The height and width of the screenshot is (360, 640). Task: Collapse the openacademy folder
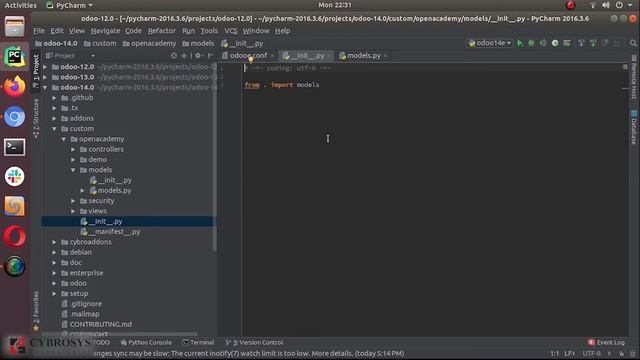click(x=64, y=139)
